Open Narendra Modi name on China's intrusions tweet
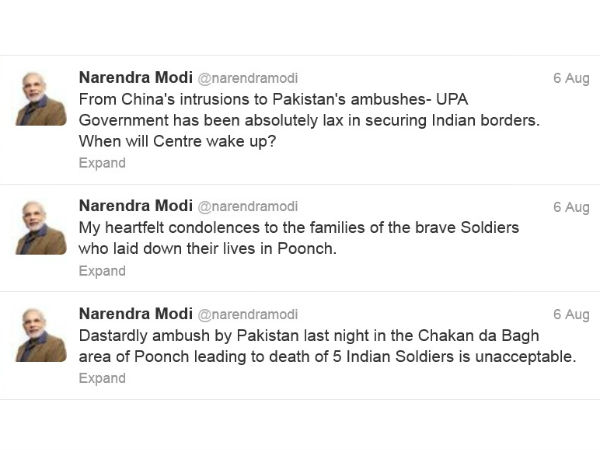 click(136, 77)
